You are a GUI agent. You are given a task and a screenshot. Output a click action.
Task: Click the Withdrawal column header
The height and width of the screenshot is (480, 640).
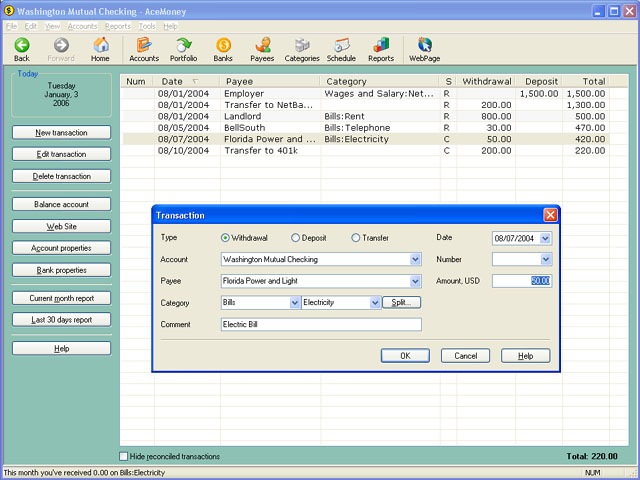point(486,81)
